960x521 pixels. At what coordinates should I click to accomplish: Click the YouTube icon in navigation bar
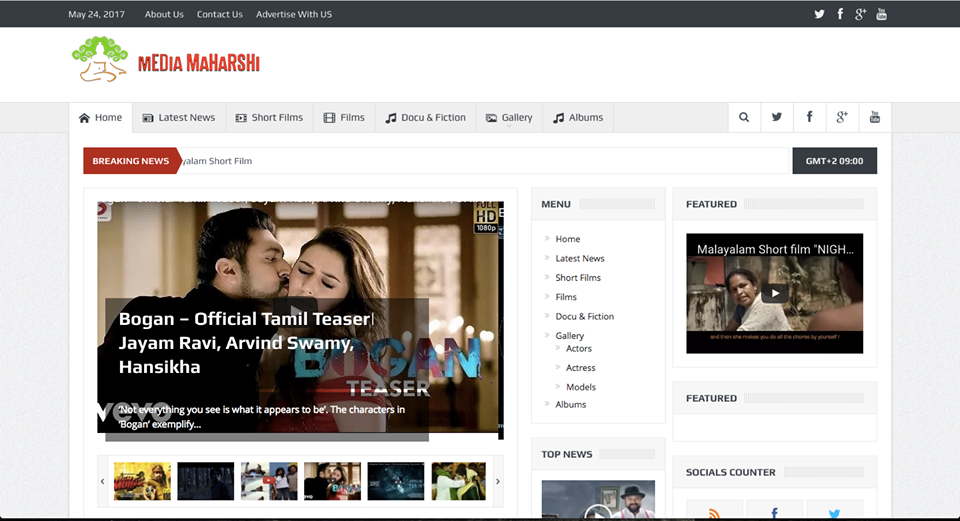point(875,118)
